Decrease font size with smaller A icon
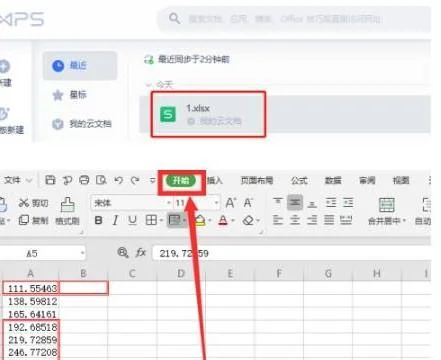Screen dimensions: 441x360 pos(248,203)
